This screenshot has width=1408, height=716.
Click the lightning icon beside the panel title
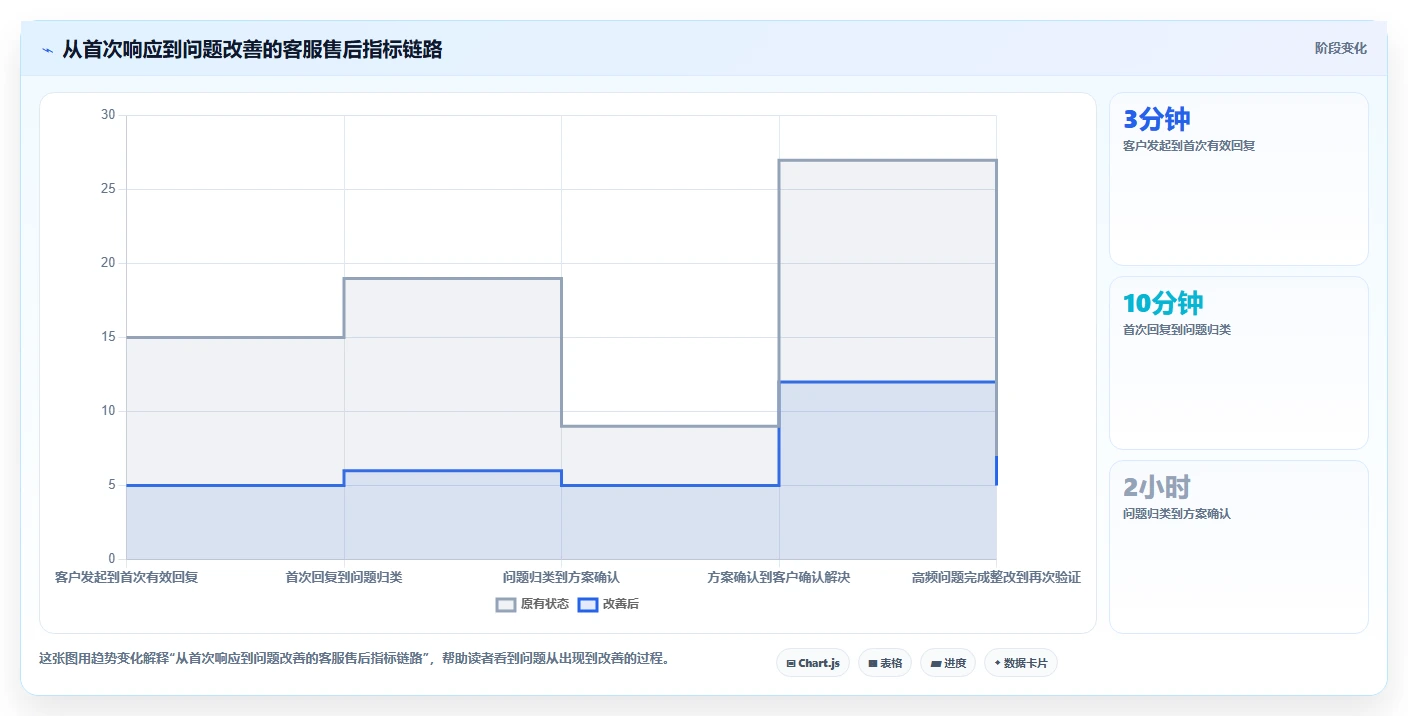pos(47,50)
